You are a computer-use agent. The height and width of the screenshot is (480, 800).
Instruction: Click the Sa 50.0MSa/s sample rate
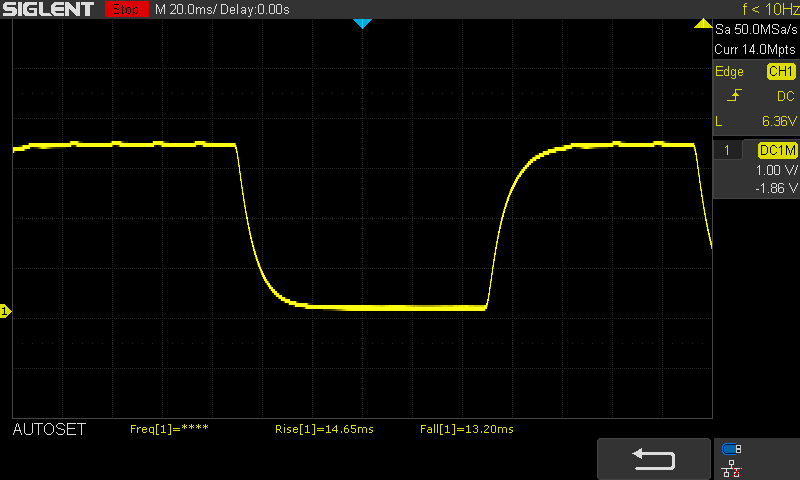[756, 30]
